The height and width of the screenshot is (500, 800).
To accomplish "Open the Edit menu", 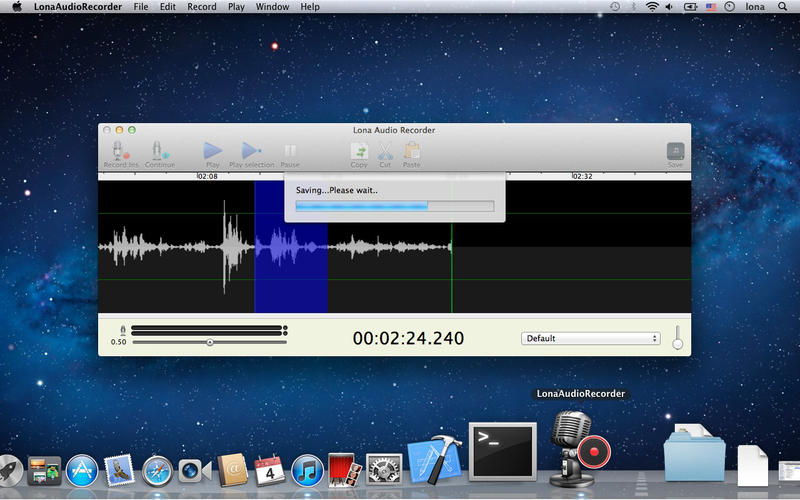I will [x=168, y=7].
